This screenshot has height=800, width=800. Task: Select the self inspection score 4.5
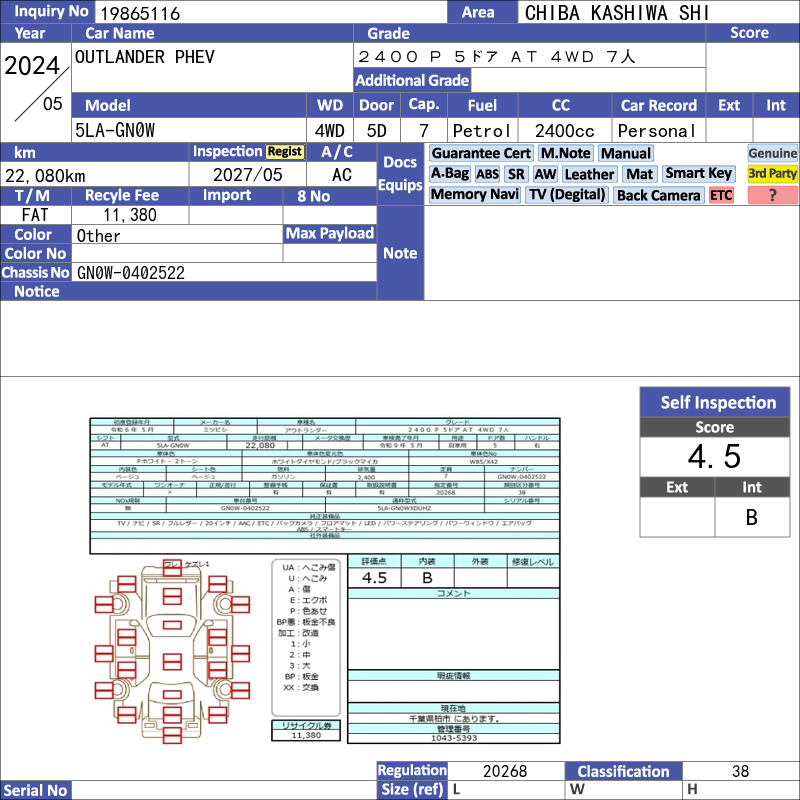[x=714, y=456]
